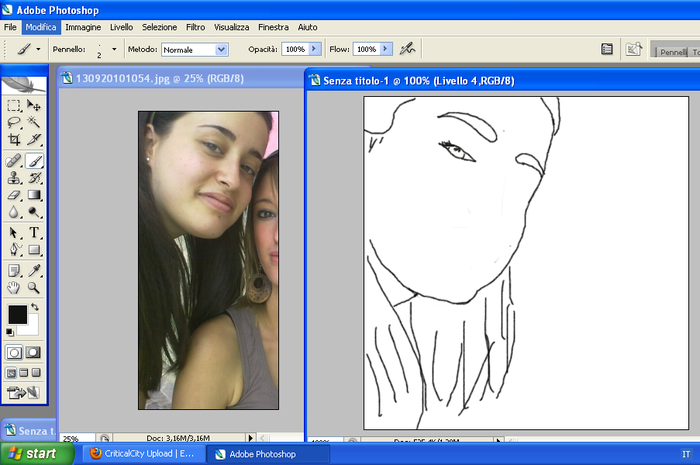Select the Clone Stamp tool
Screen dimensions: 700x465
pyautogui.click(x=14, y=178)
